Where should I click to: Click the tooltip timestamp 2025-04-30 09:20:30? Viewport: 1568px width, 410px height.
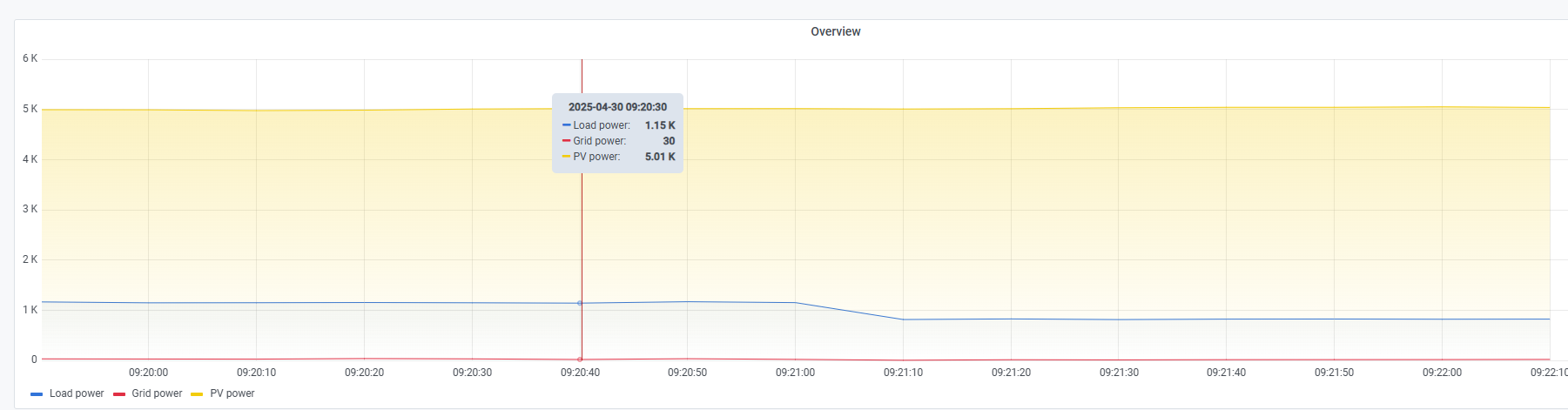tap(617, 107)
